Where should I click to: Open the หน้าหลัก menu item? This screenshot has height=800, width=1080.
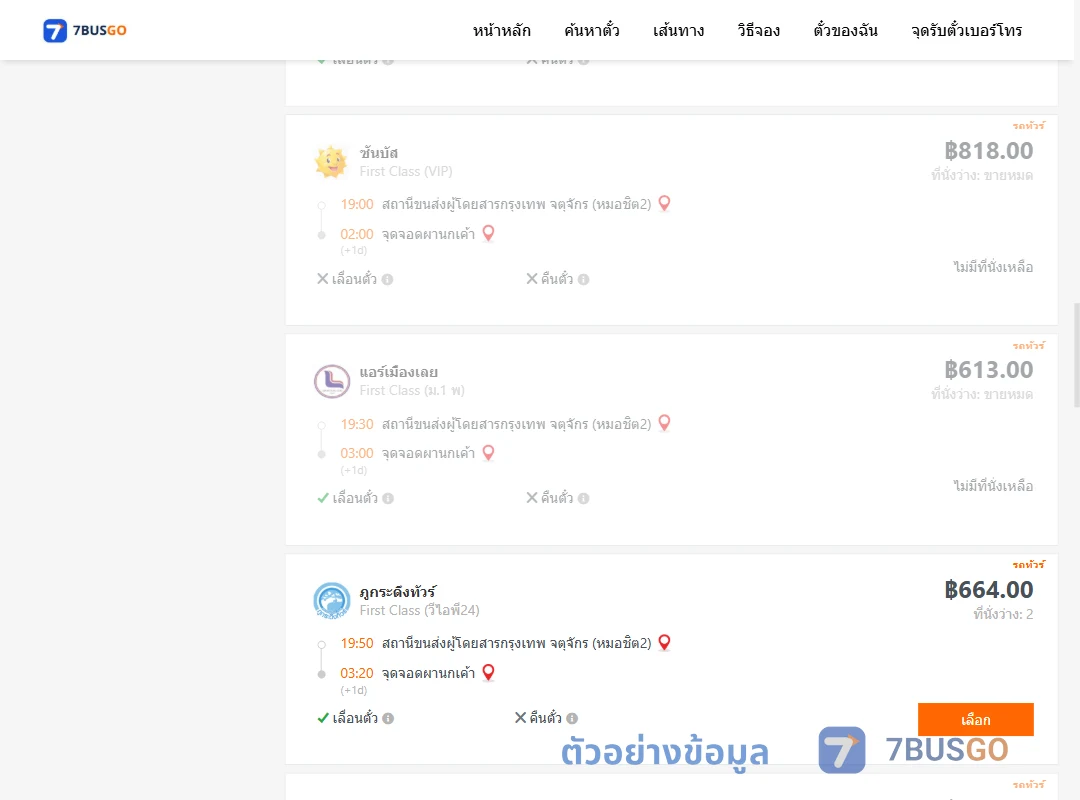tap(501, 30)
